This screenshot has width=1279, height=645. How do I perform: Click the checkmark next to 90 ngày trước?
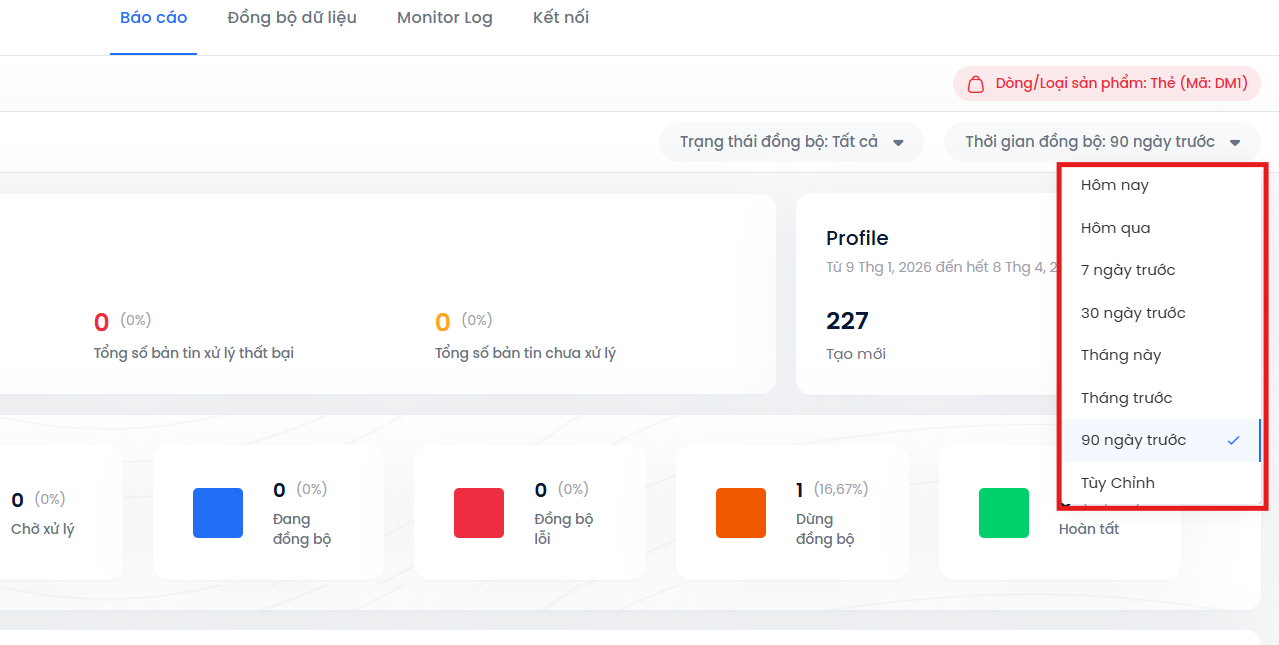pyautogui.click(x=1233, y=441)
